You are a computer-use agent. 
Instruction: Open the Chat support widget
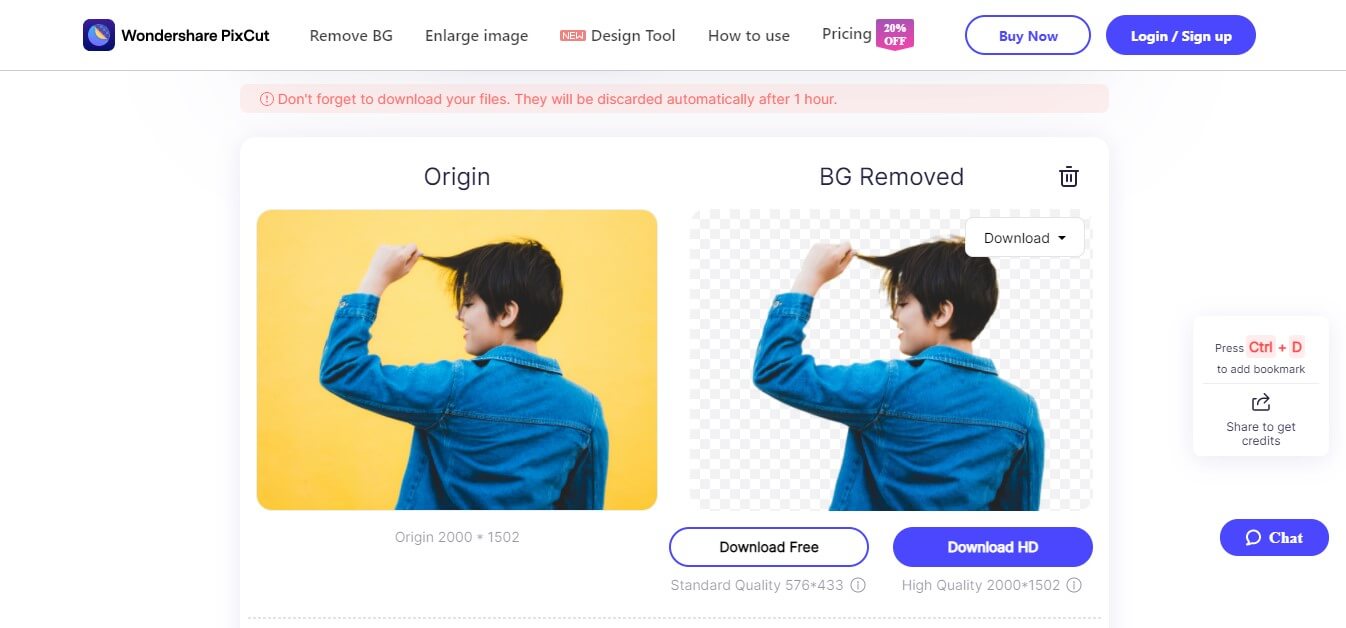pyautogui.click(x=1274, y=538)
